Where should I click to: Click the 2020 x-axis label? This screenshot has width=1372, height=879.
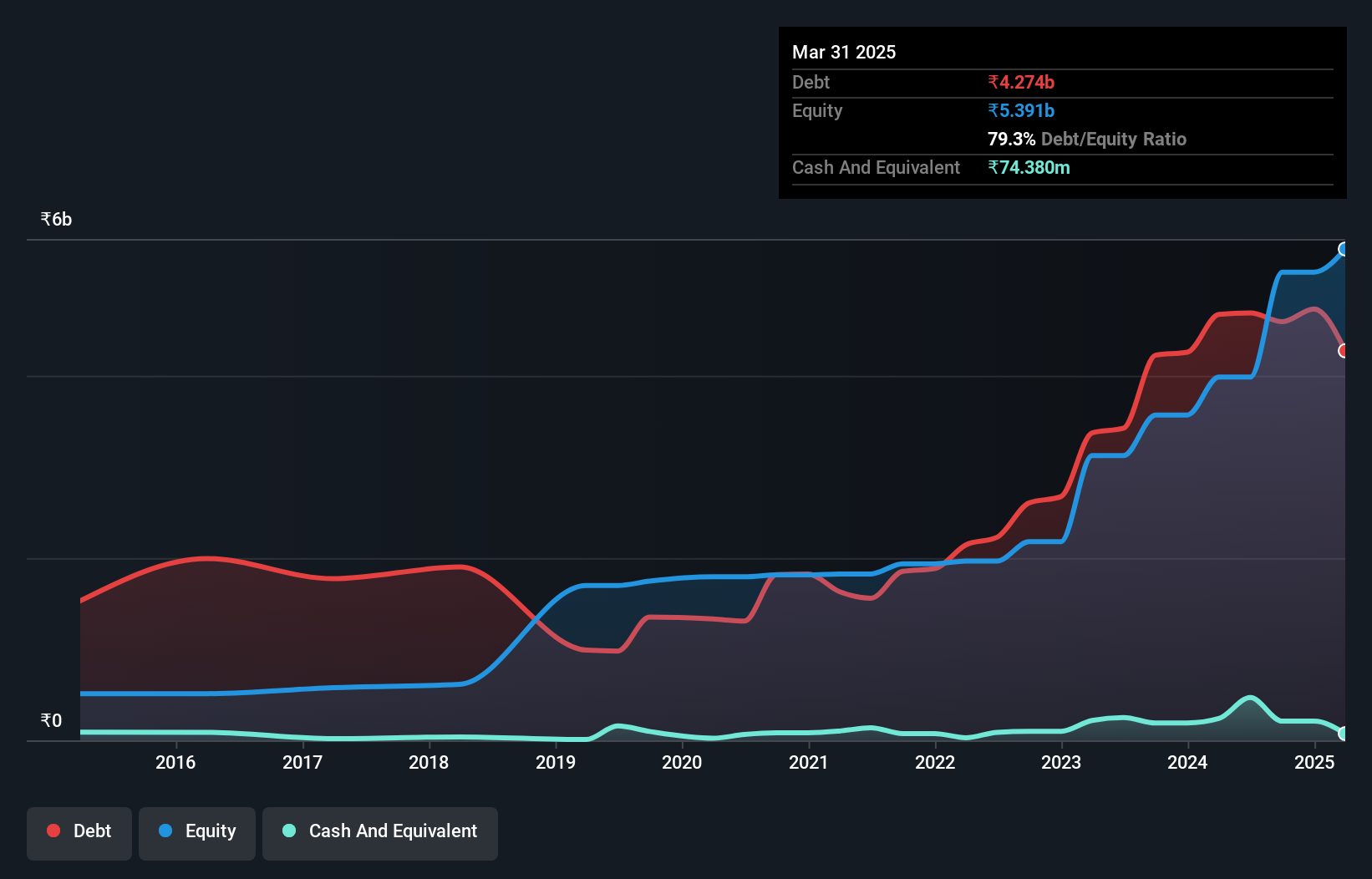682,762
